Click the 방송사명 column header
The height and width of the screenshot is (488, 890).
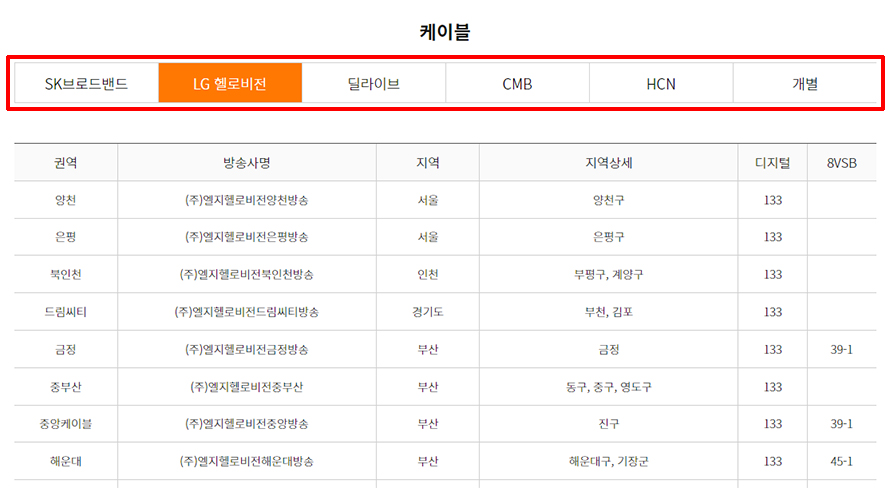(x=246, y=163)
